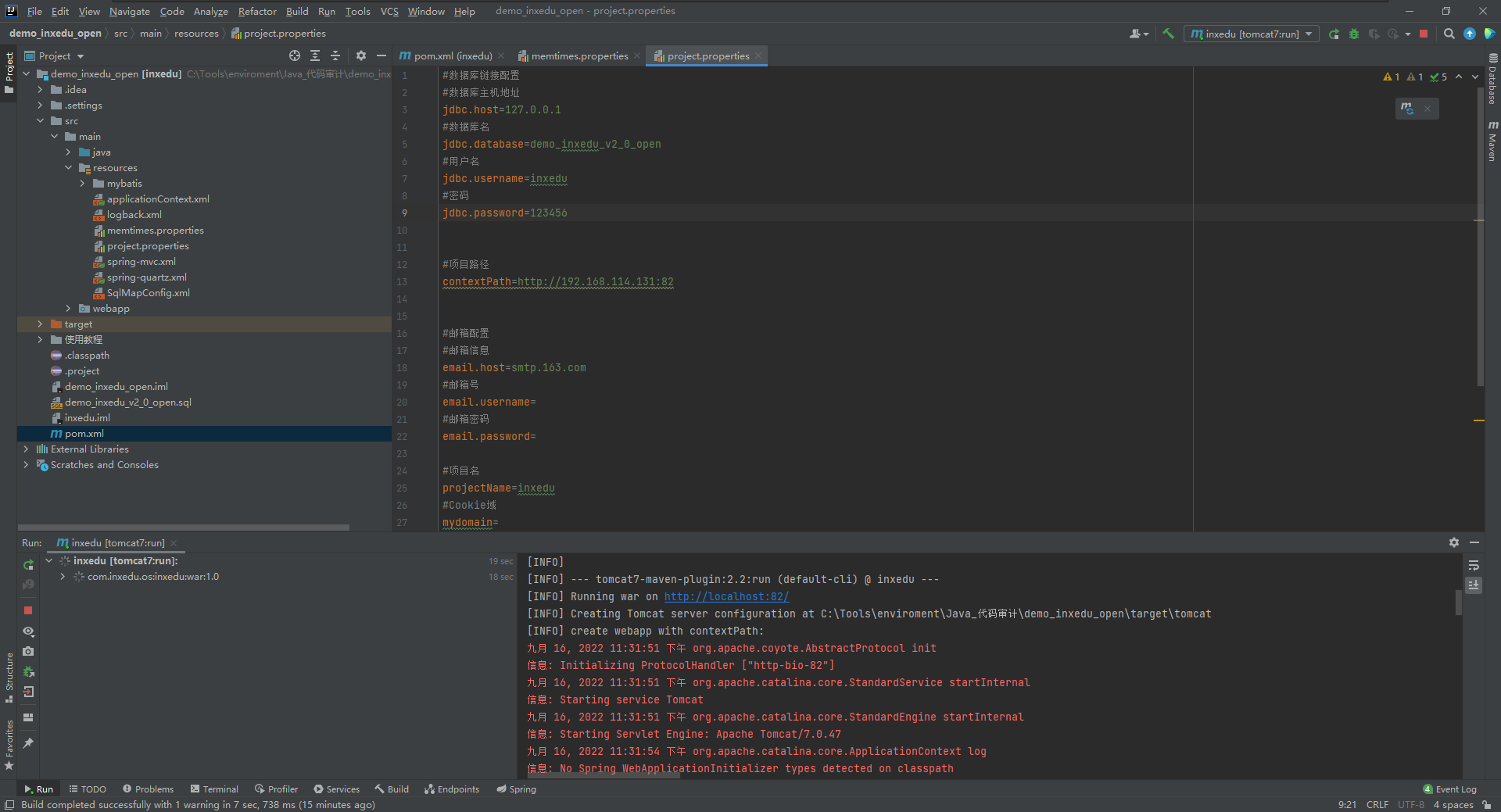Screen dimensions: 1501x812
Task: Open the Navigate menu
Action: point(129,11)
